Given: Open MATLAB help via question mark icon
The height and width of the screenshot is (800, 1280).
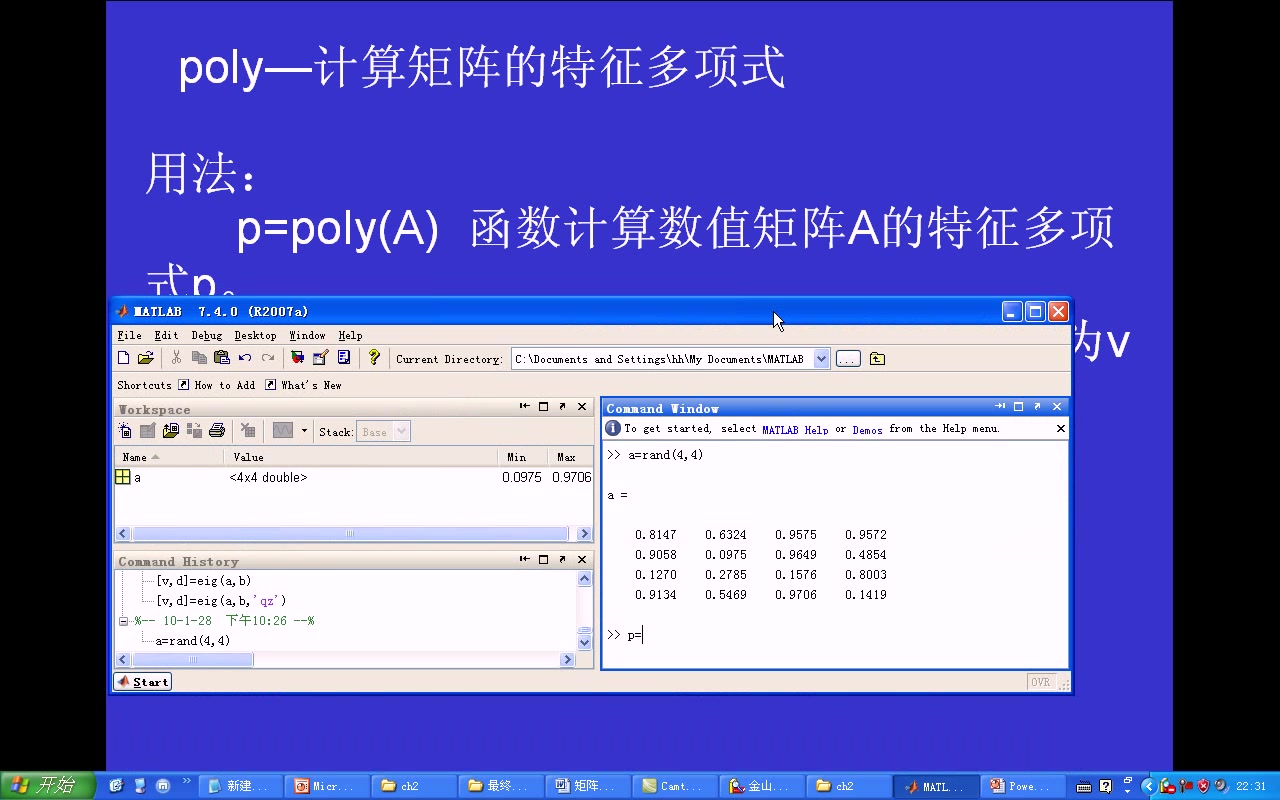Looking at the screenshot, I should point(374,358).
